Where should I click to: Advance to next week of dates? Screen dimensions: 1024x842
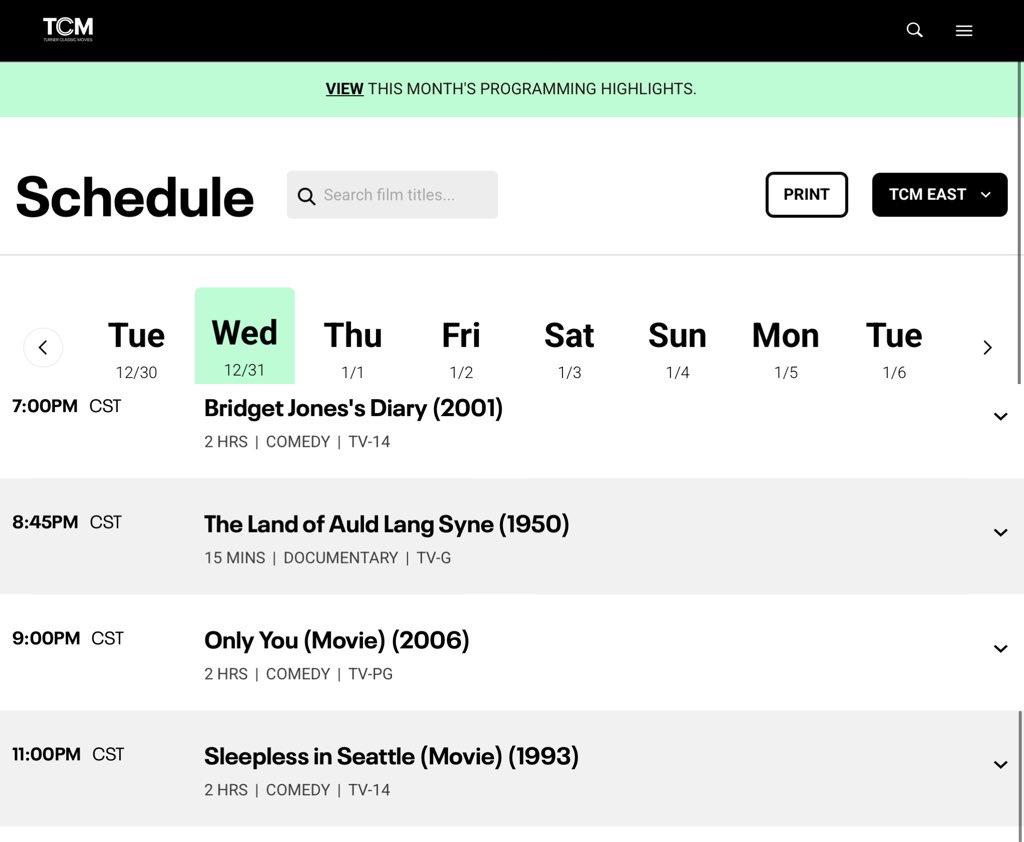(x=987, y=347)
